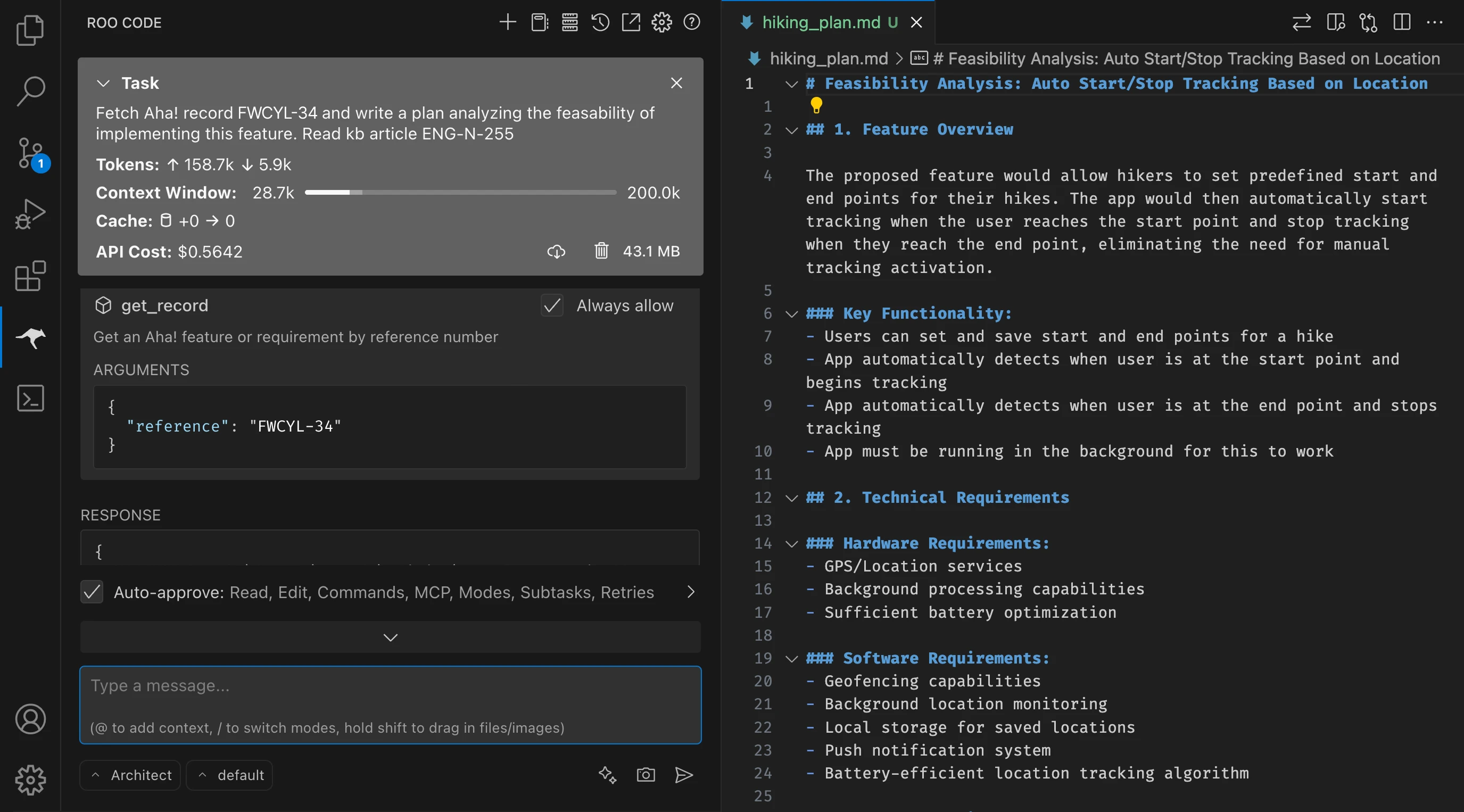Open Run and Debug from the activity bar
This screenshot has width=1464, height=812.
(x=30, y=213)
